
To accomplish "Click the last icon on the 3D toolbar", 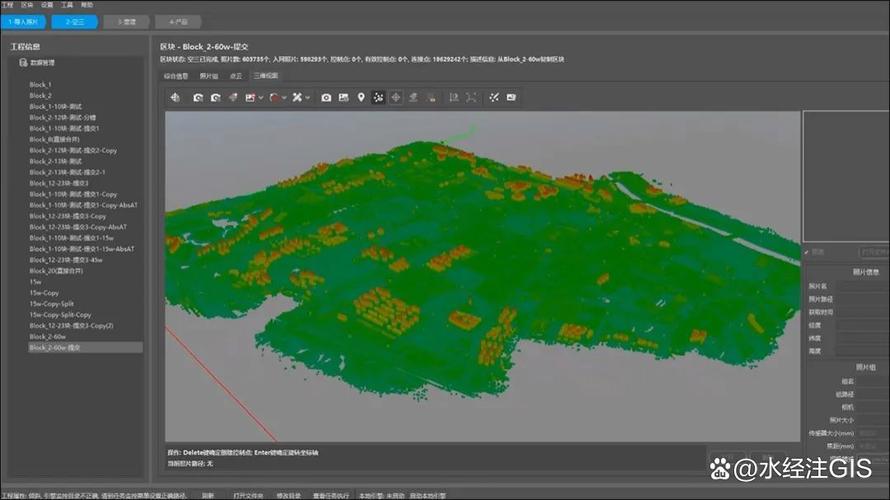I will [511, 97].
